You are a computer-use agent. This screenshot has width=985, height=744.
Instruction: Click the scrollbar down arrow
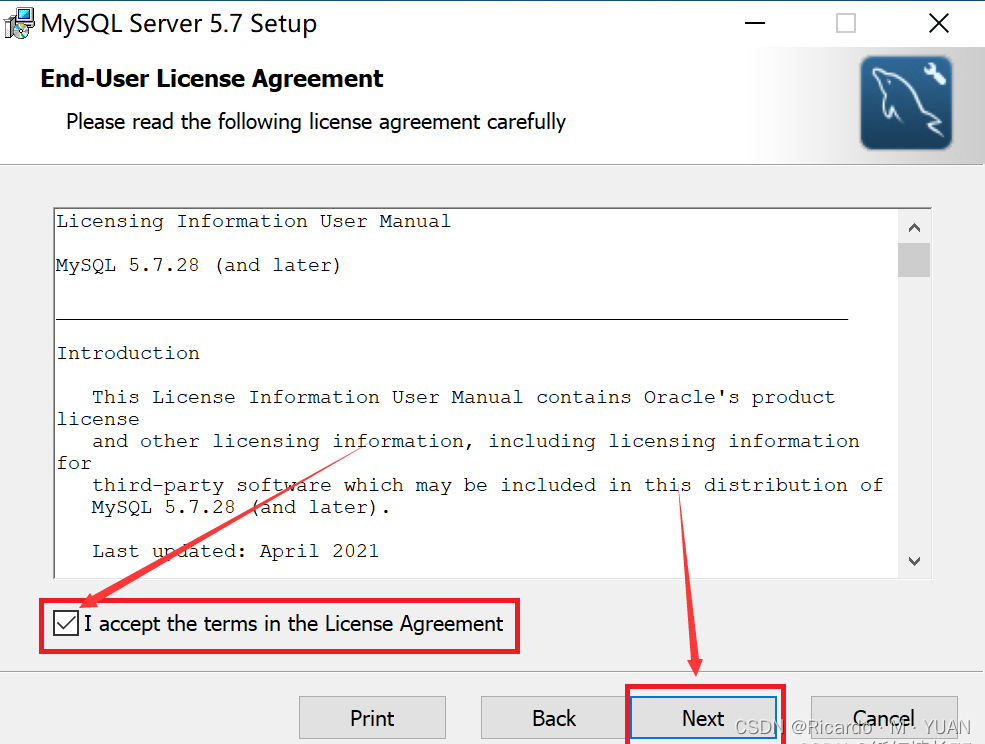click(x=913, y=561)
